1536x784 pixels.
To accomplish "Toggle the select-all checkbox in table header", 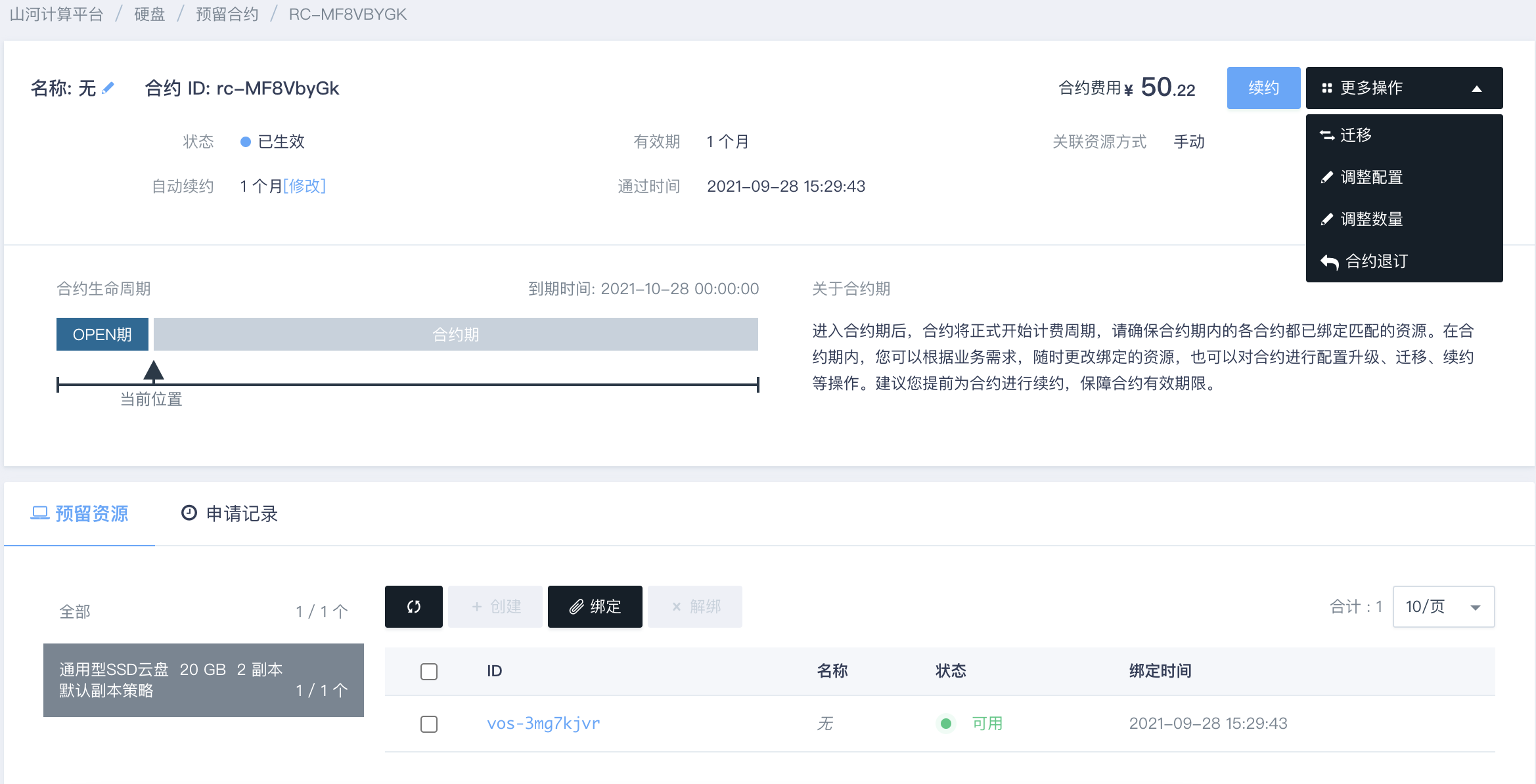I will pos(429,671).
